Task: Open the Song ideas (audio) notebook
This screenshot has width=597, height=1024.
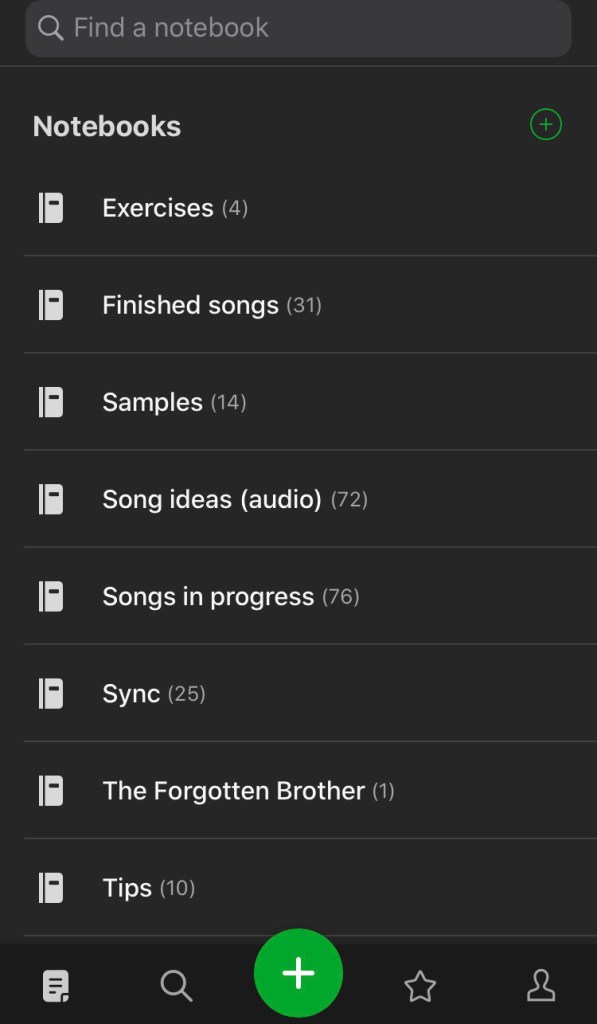Action: [310, 499]
